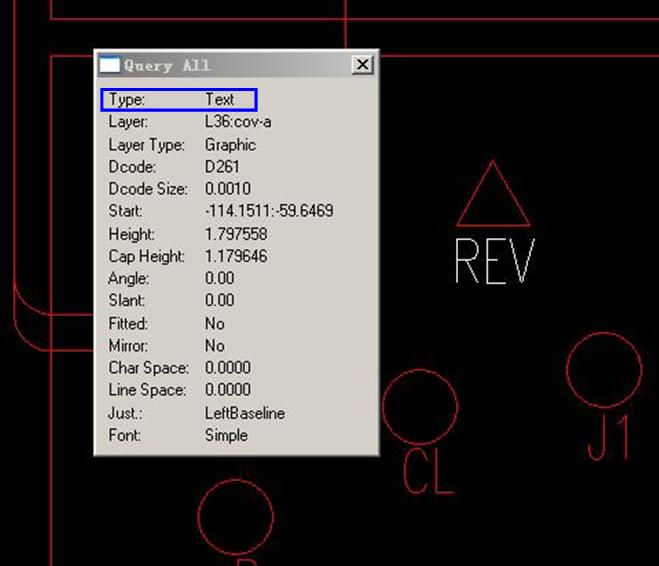This screenshot has width=659, height=566.
Task: Click the Start: label
Action: [x=125, y=211]
